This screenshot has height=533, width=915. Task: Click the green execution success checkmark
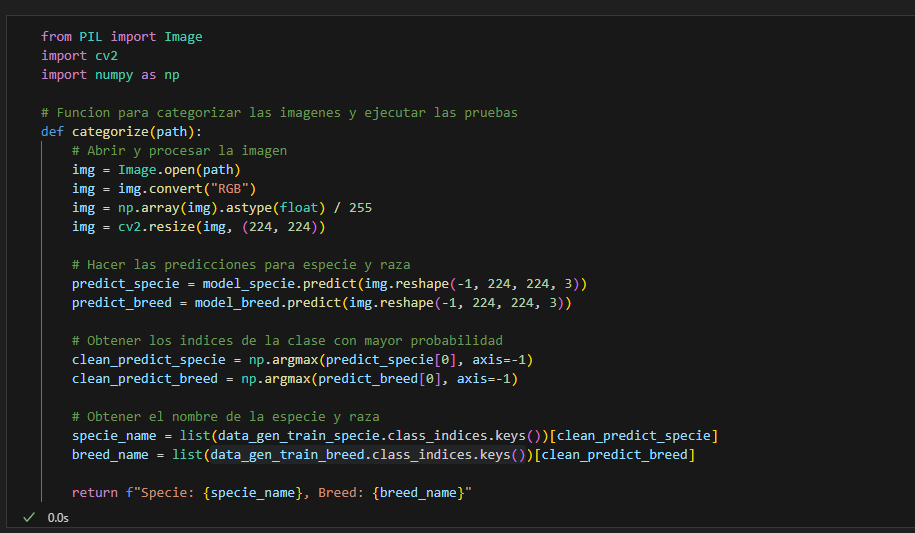click(x=27, y=517)
